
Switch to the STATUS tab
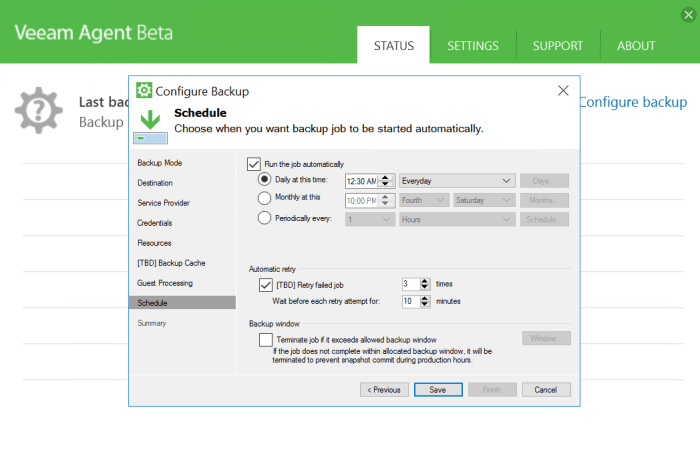(x=393, y=46)
